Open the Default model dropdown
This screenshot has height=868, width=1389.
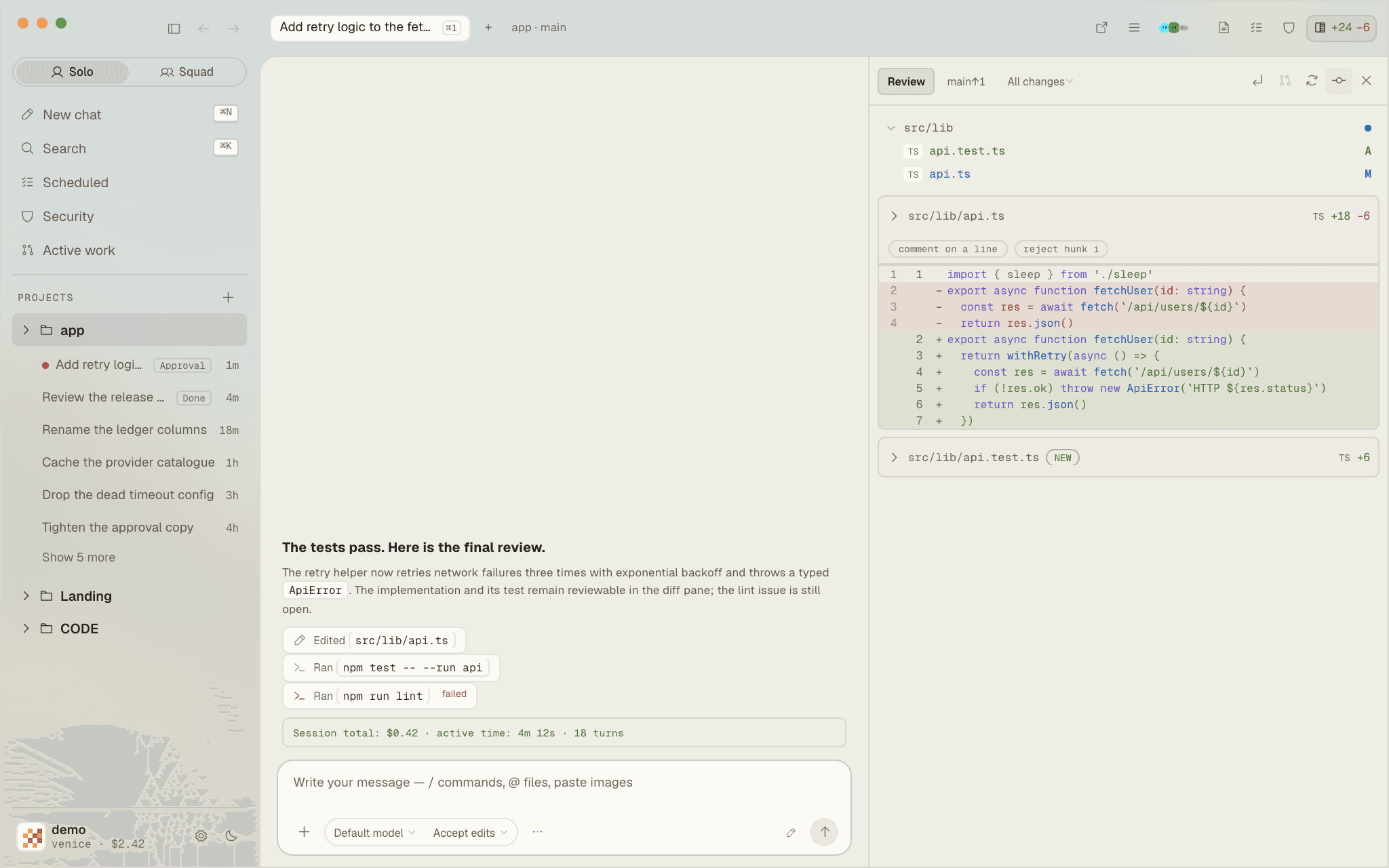(374, 833)
